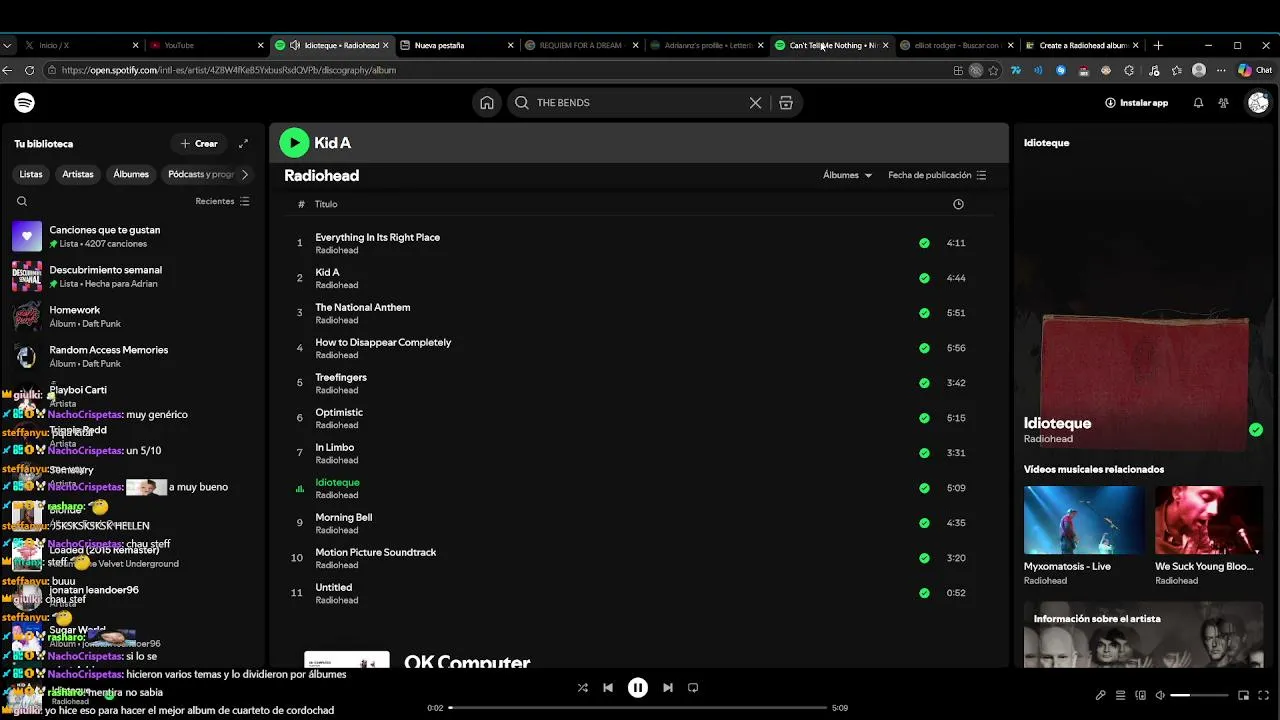Viewport: 1280px width, 720px height.
Task: Filter library by Álbumes
Action: coord(131,174)
